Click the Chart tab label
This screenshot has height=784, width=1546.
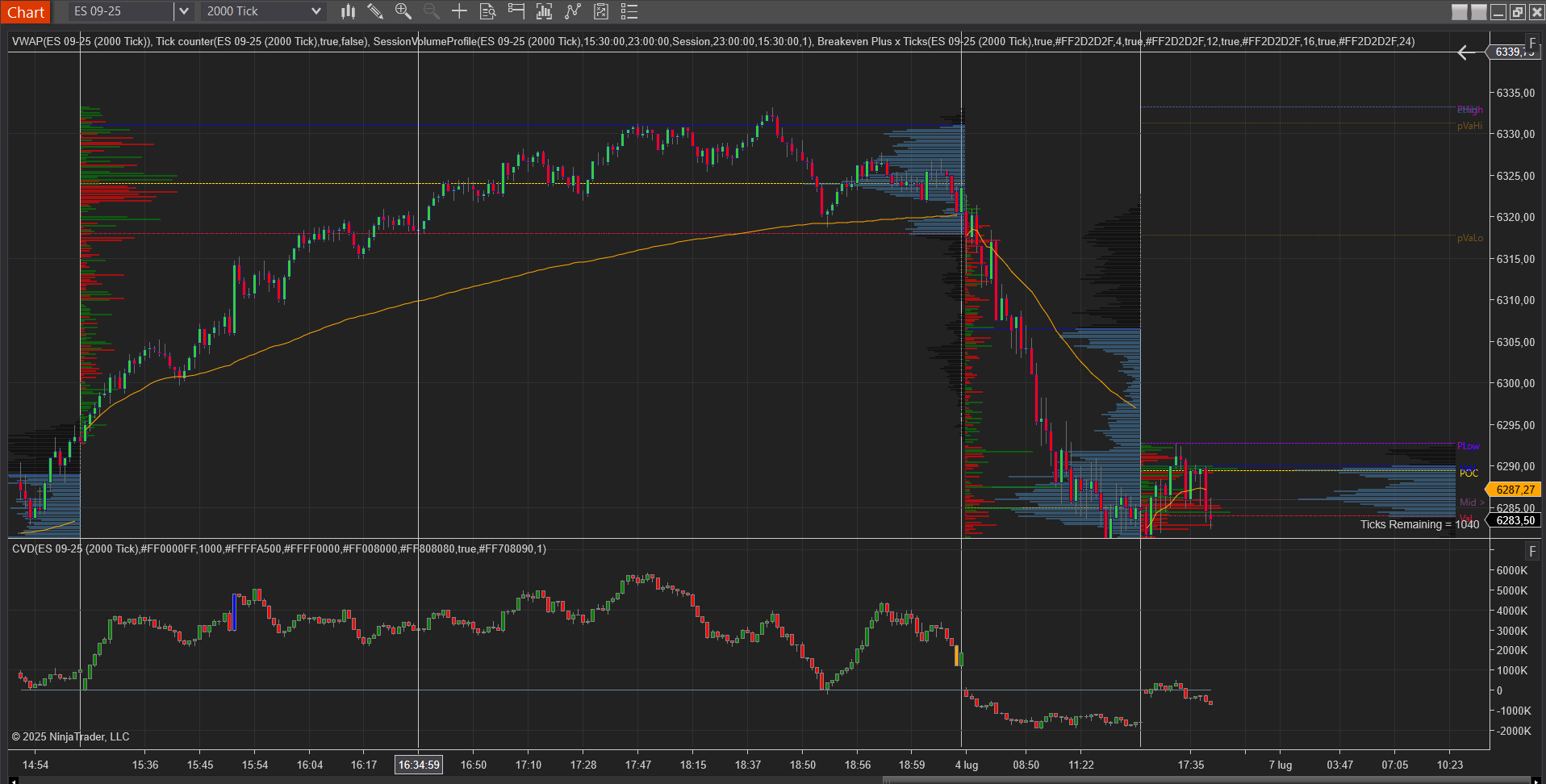26,12
